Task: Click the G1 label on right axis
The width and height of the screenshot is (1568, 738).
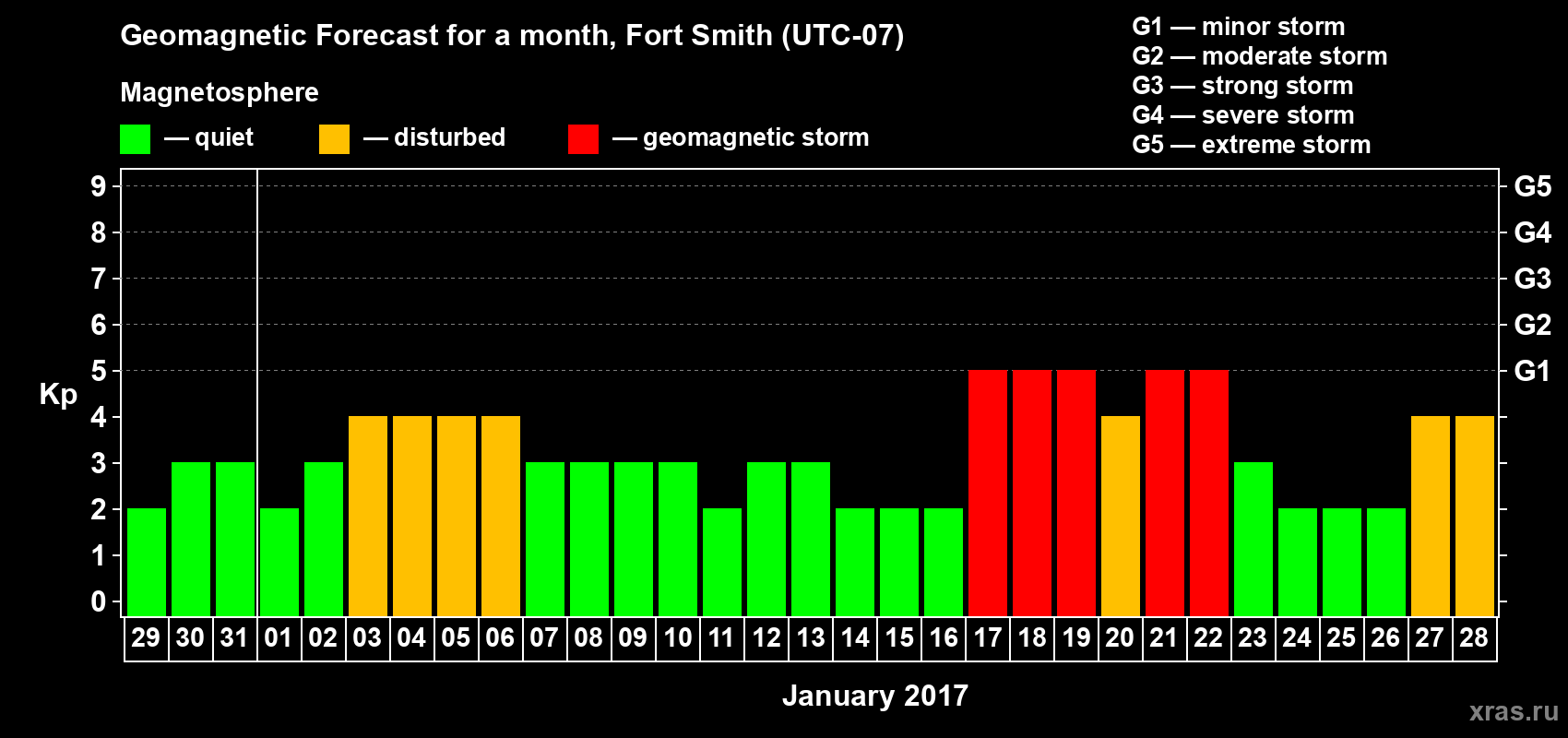Action: click(x=1533, y=371)
